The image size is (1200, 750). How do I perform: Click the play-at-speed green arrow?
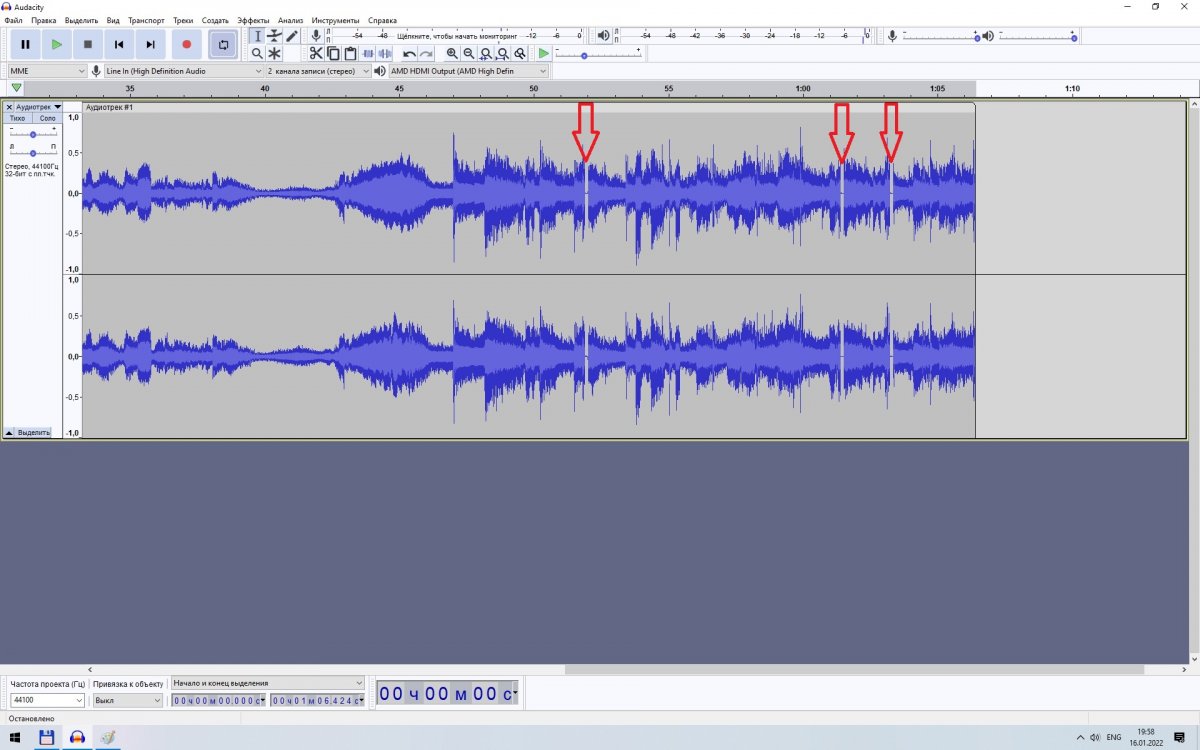pos(543,53)
